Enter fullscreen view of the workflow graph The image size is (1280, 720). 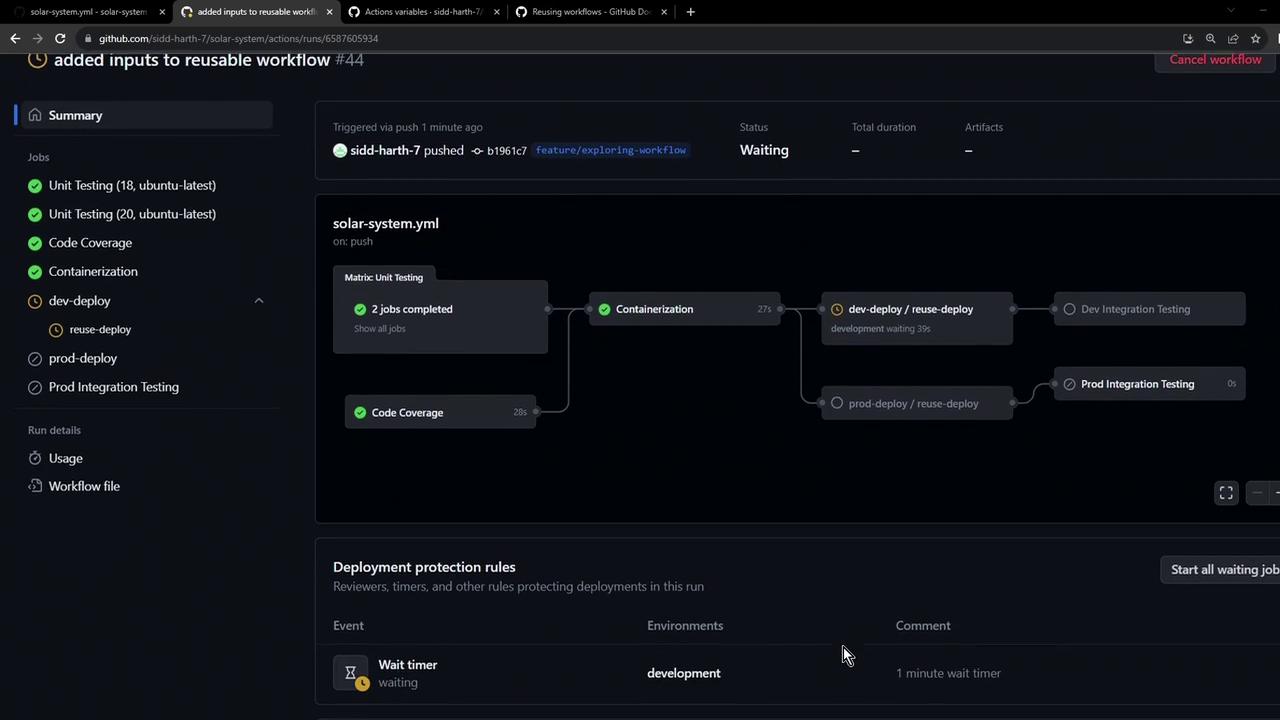coord(1226,493)
